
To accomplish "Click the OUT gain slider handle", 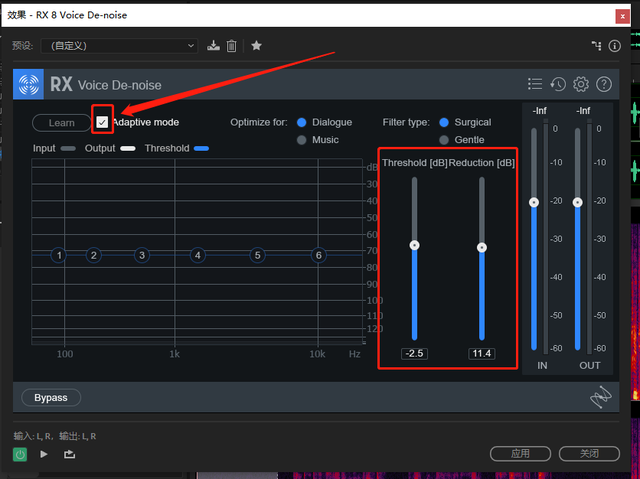I will [x=578, y=202].
